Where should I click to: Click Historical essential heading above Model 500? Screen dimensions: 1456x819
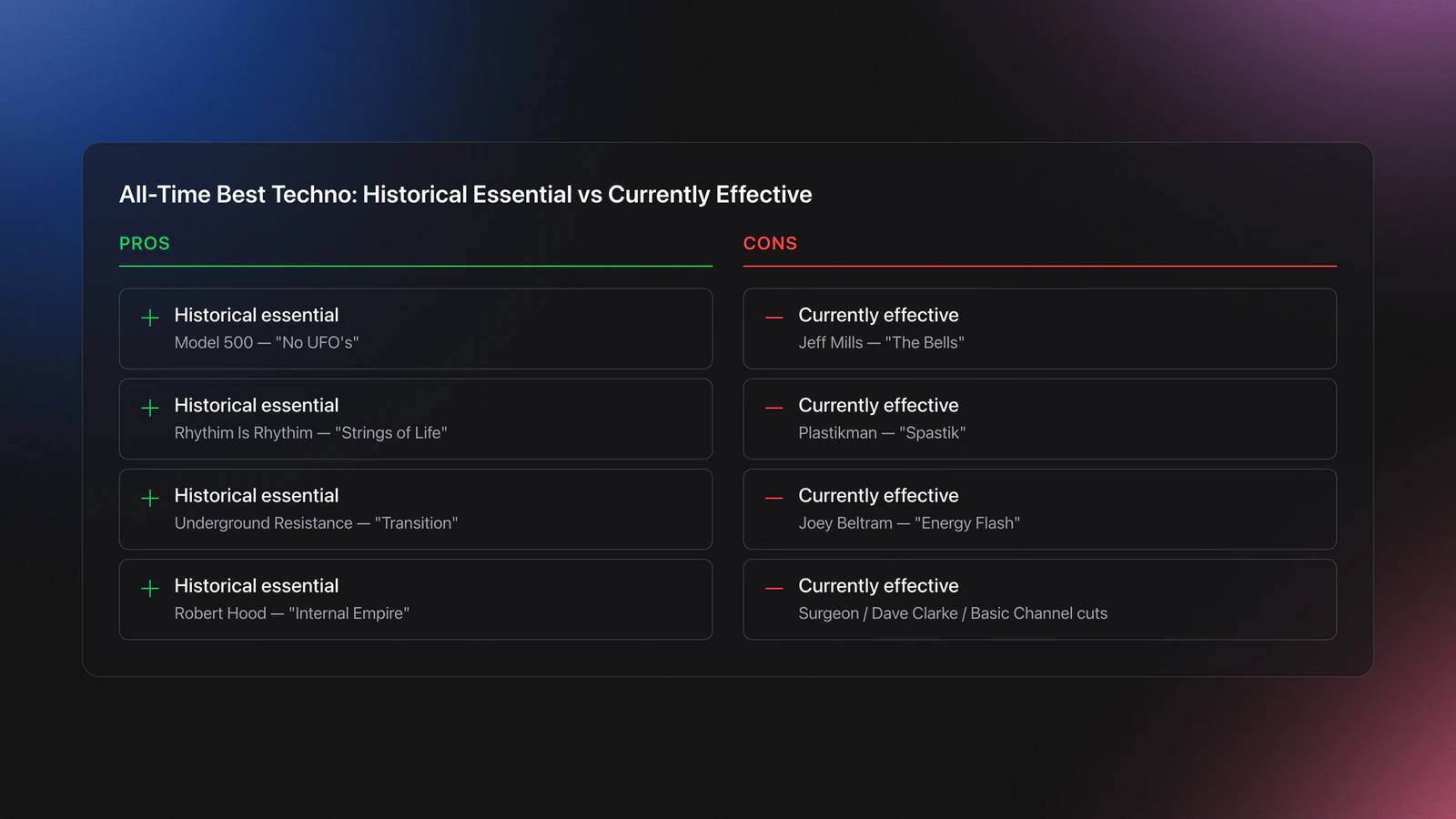[257, 315]
